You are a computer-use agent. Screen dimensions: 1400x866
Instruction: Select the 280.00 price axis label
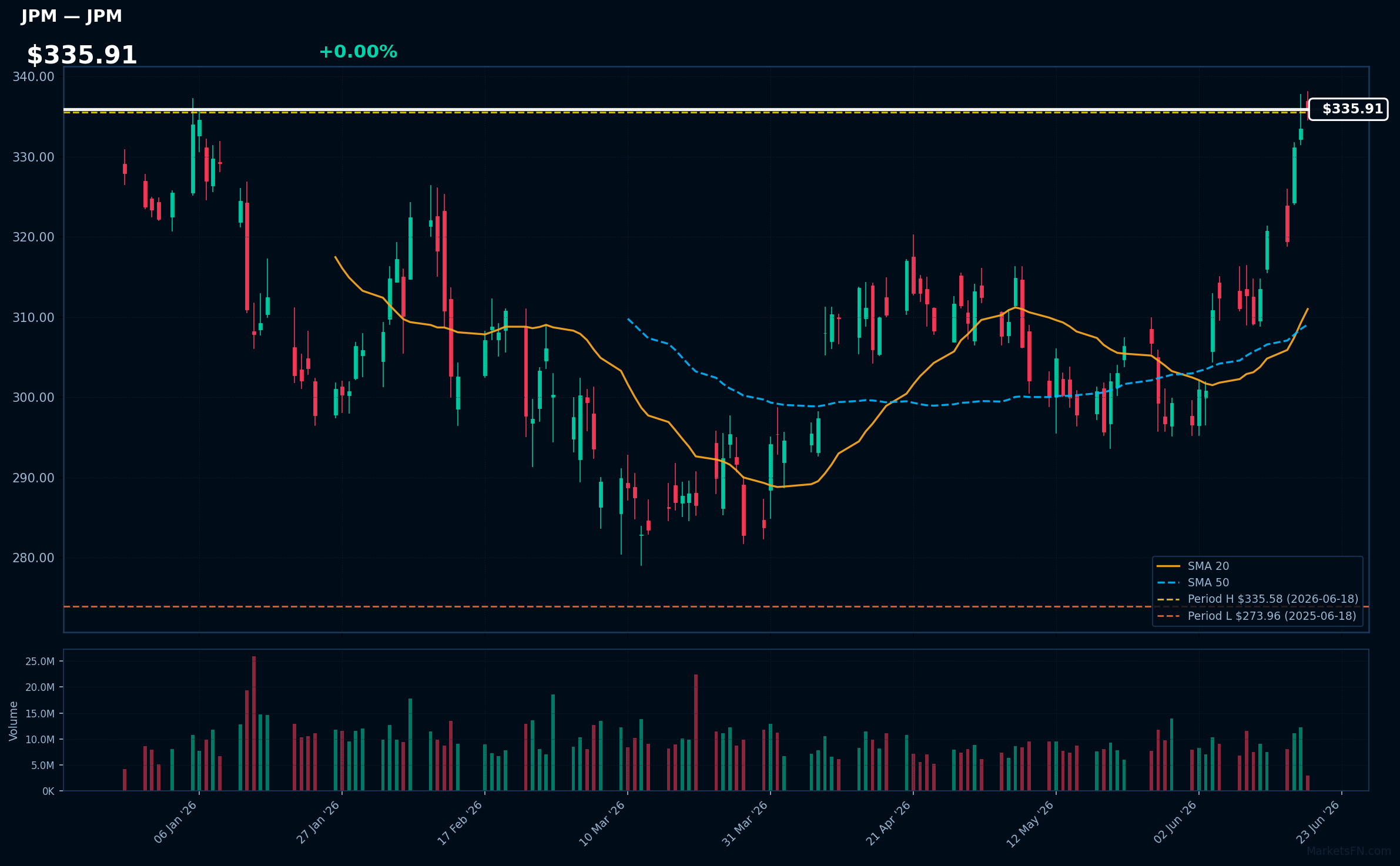(34, 558)
